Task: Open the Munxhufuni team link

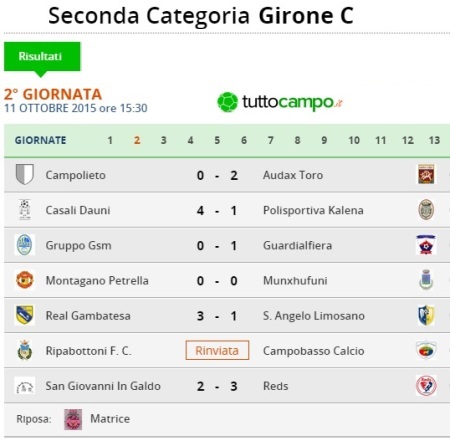Action: 295,281
